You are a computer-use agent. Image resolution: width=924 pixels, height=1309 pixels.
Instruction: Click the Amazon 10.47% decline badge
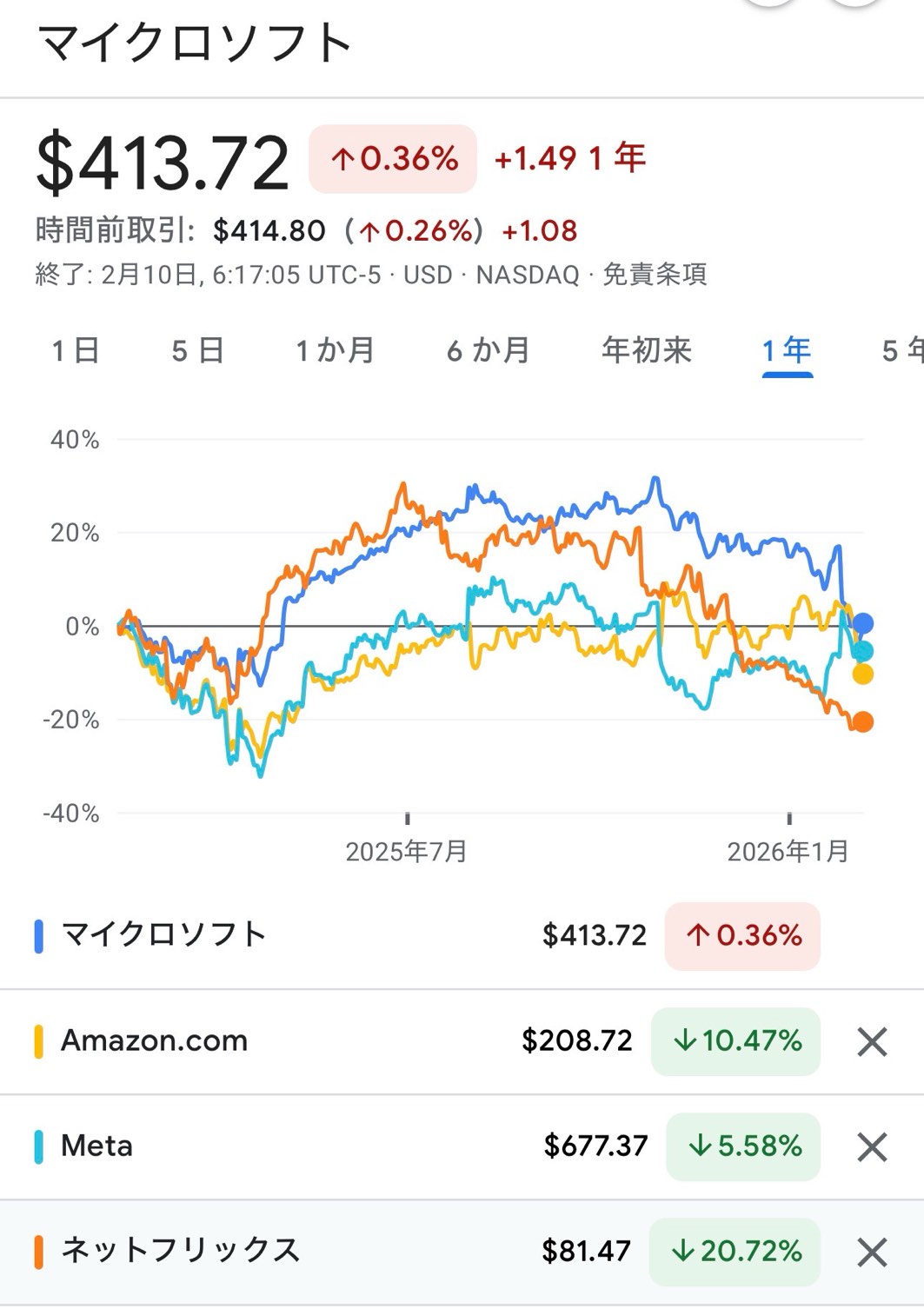(x=736, y=1041)
